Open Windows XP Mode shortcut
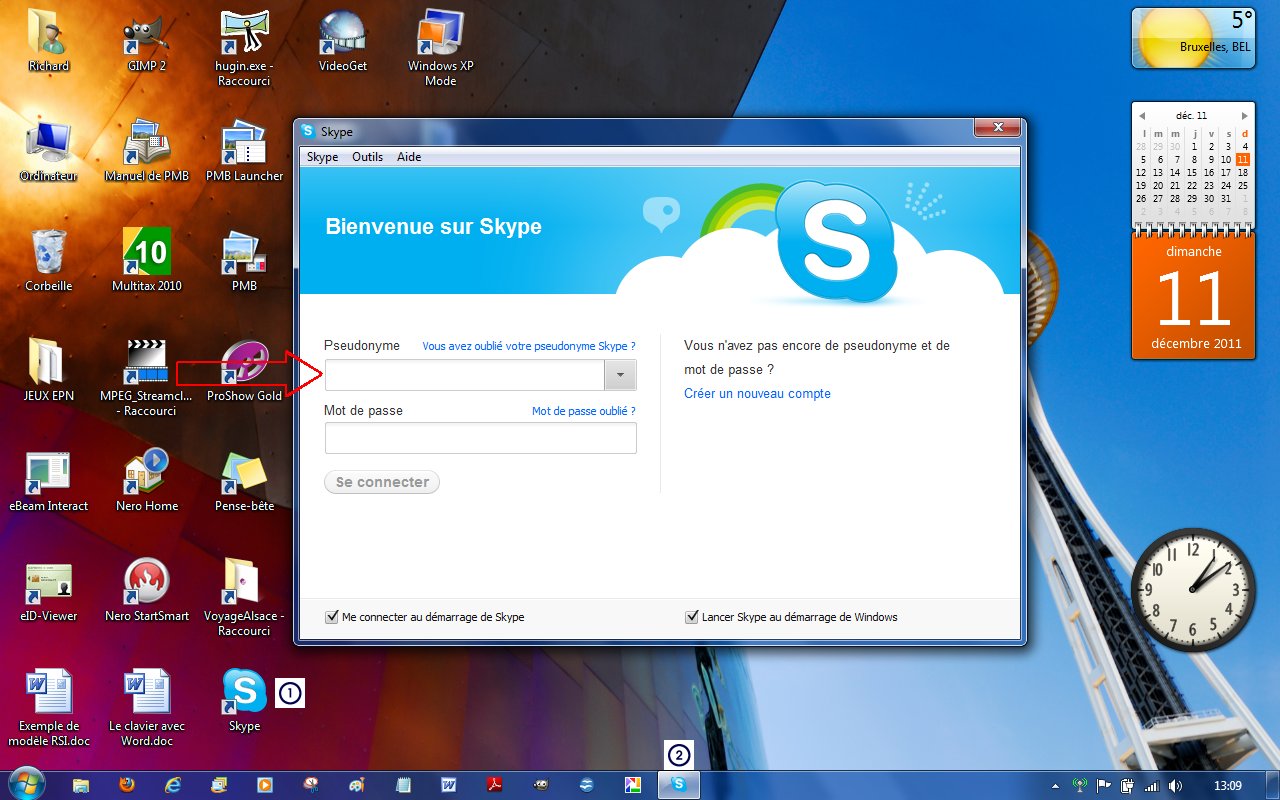The image size is (1280, 800). click(x=440, y=49)
